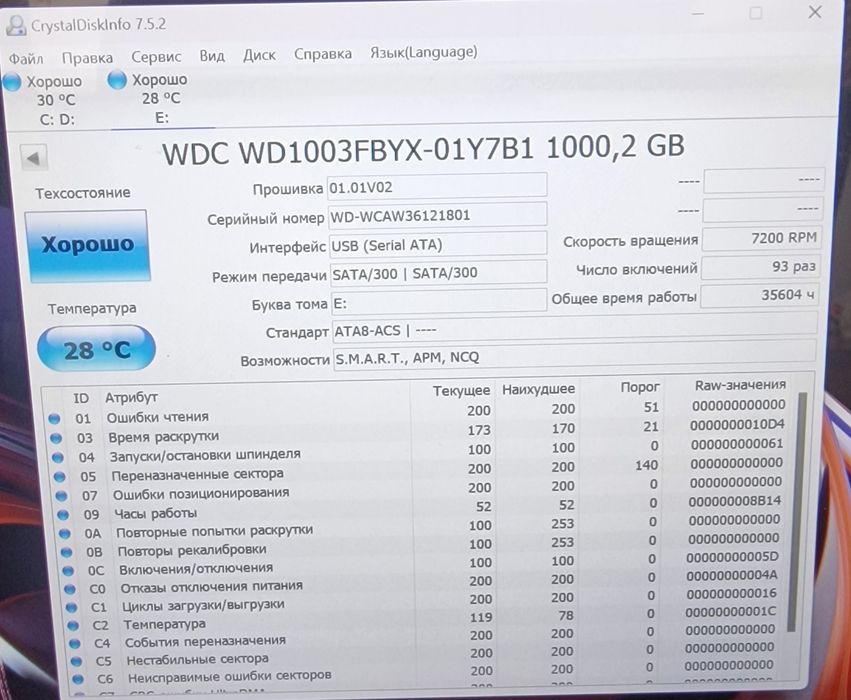The width and height of the screenshot is (851, 700).
Task: Click the status dot of attribute 07
Action: pos(61,496)
